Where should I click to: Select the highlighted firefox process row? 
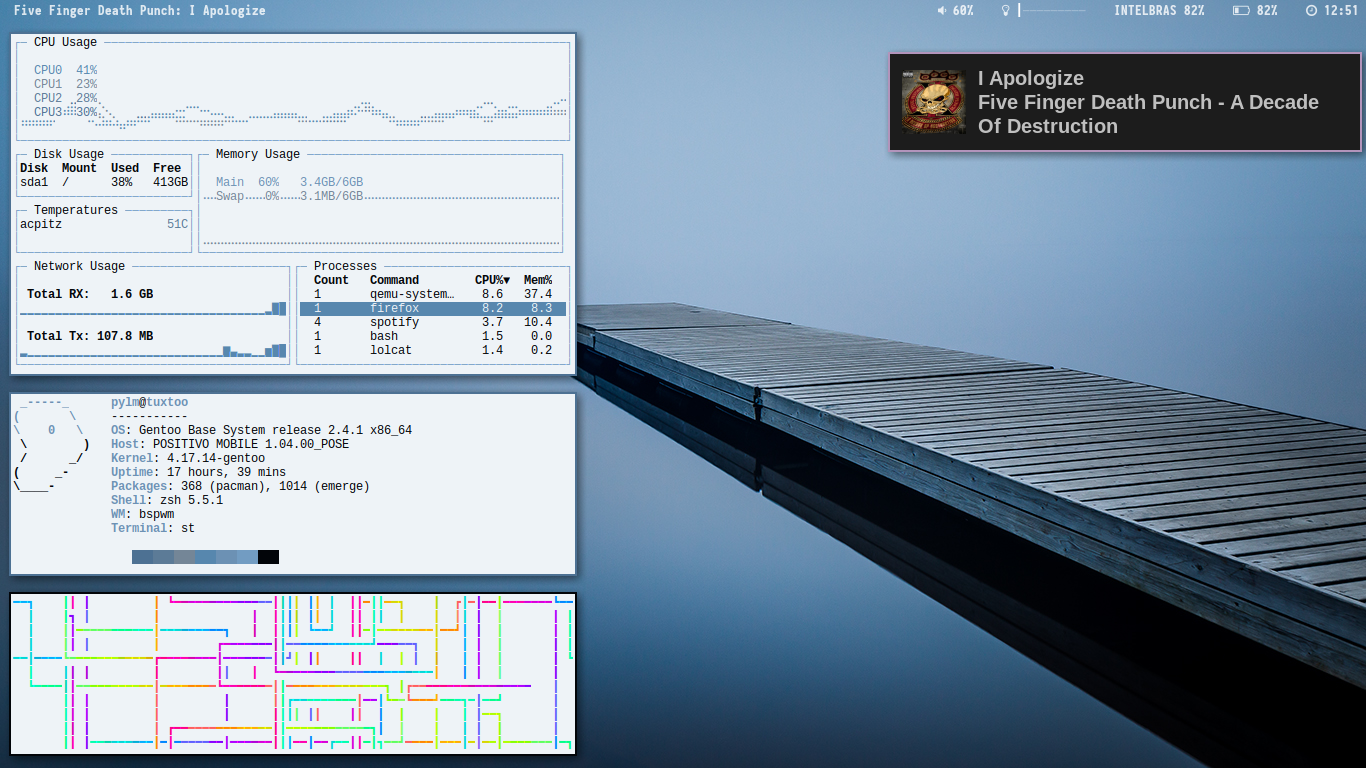point(433,309)
